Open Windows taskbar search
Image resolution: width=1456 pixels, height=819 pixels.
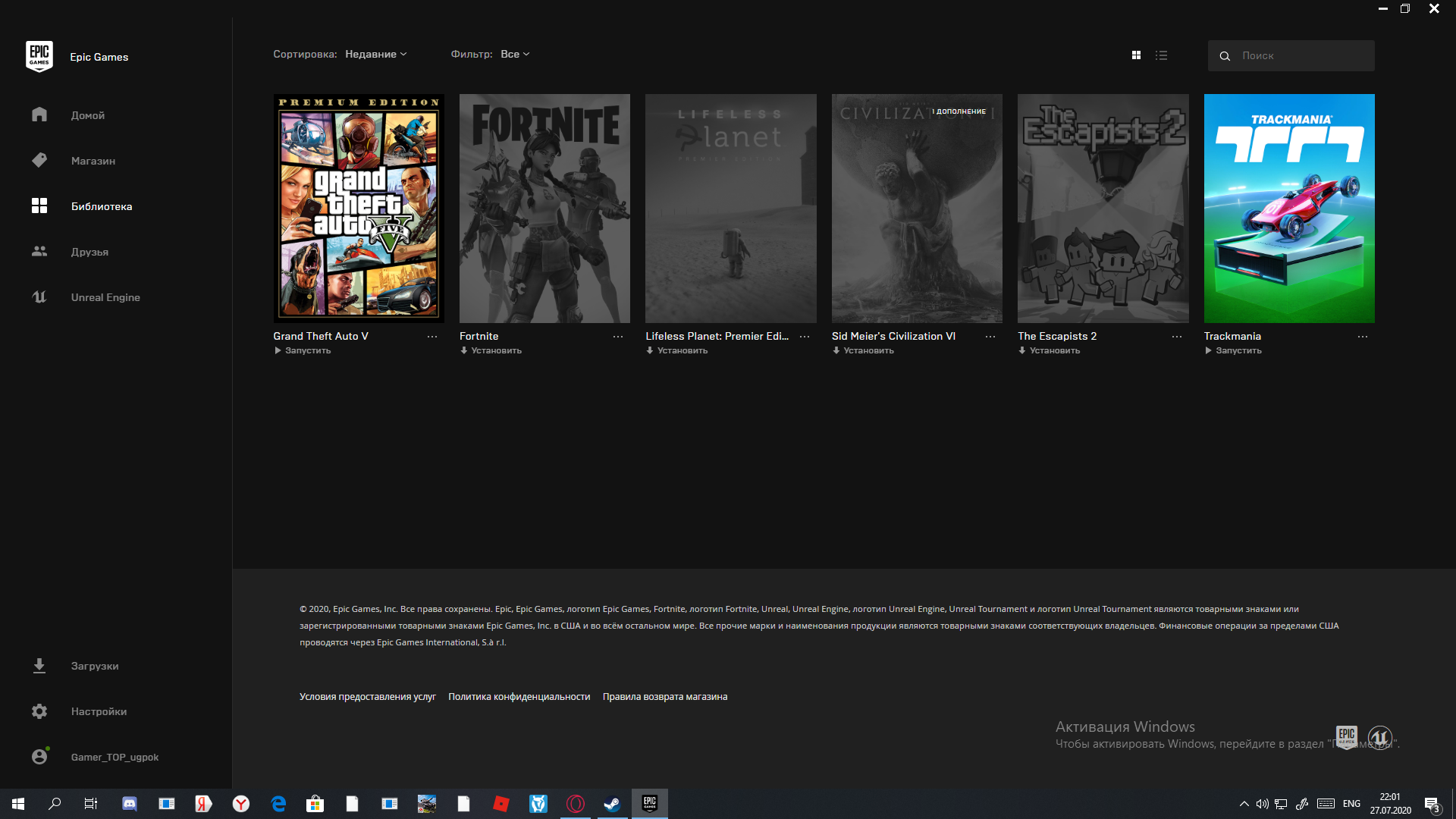[x=55, y=804]
